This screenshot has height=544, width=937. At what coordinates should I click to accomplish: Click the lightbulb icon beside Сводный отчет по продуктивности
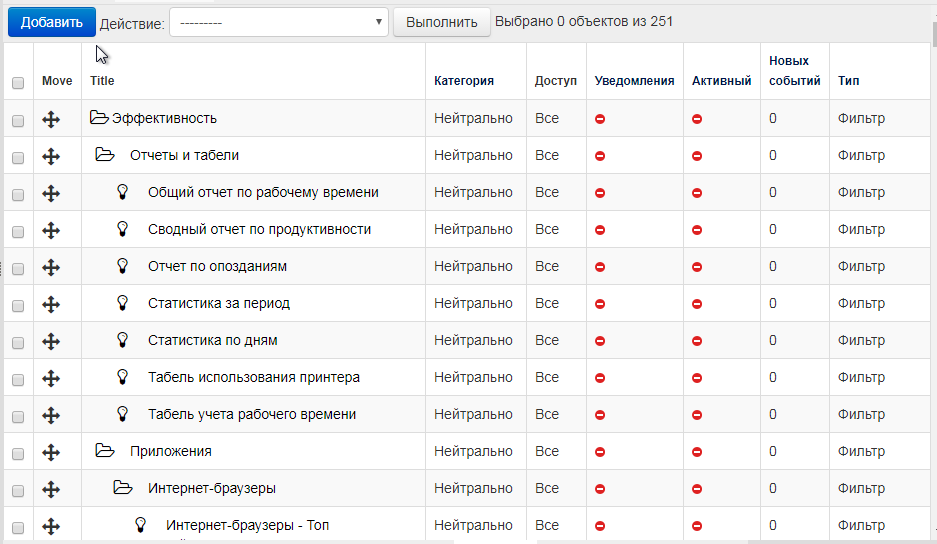tap(123, 229)
